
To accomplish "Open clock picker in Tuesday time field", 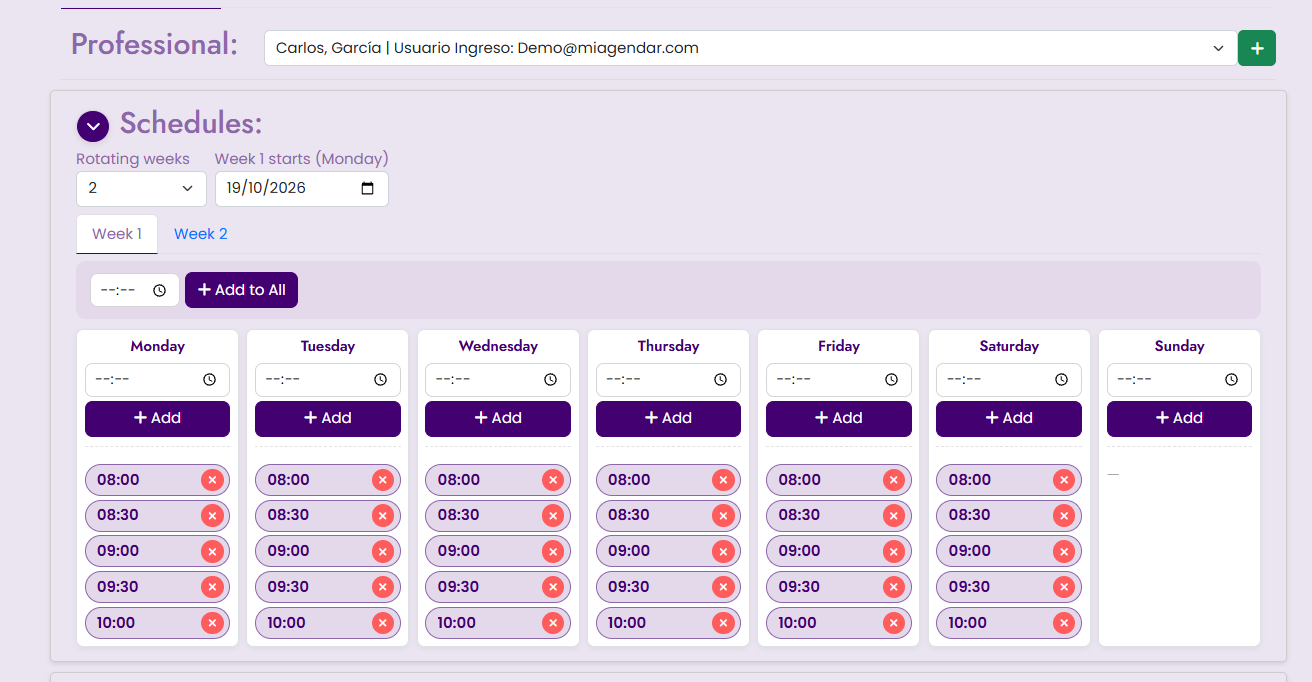I will pos(380,380).
